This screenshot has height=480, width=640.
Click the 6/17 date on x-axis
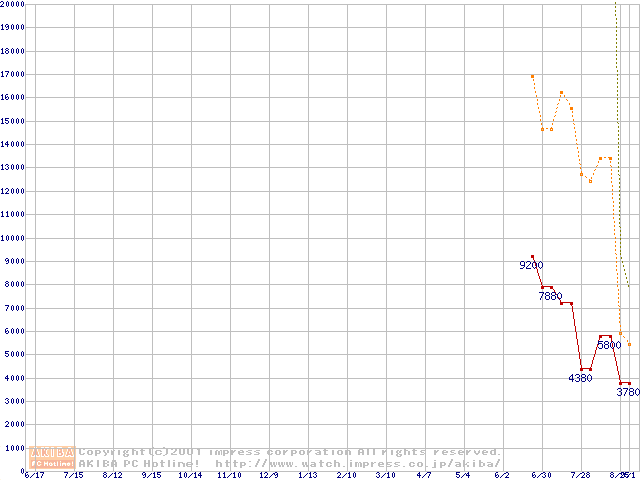point(34,476)
